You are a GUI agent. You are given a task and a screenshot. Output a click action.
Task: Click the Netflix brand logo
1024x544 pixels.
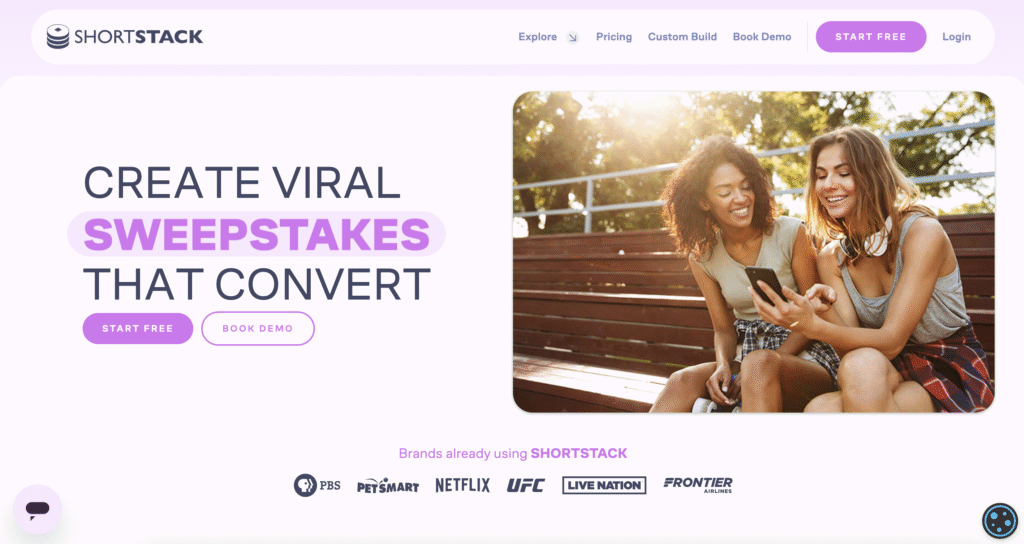(462, 485)
